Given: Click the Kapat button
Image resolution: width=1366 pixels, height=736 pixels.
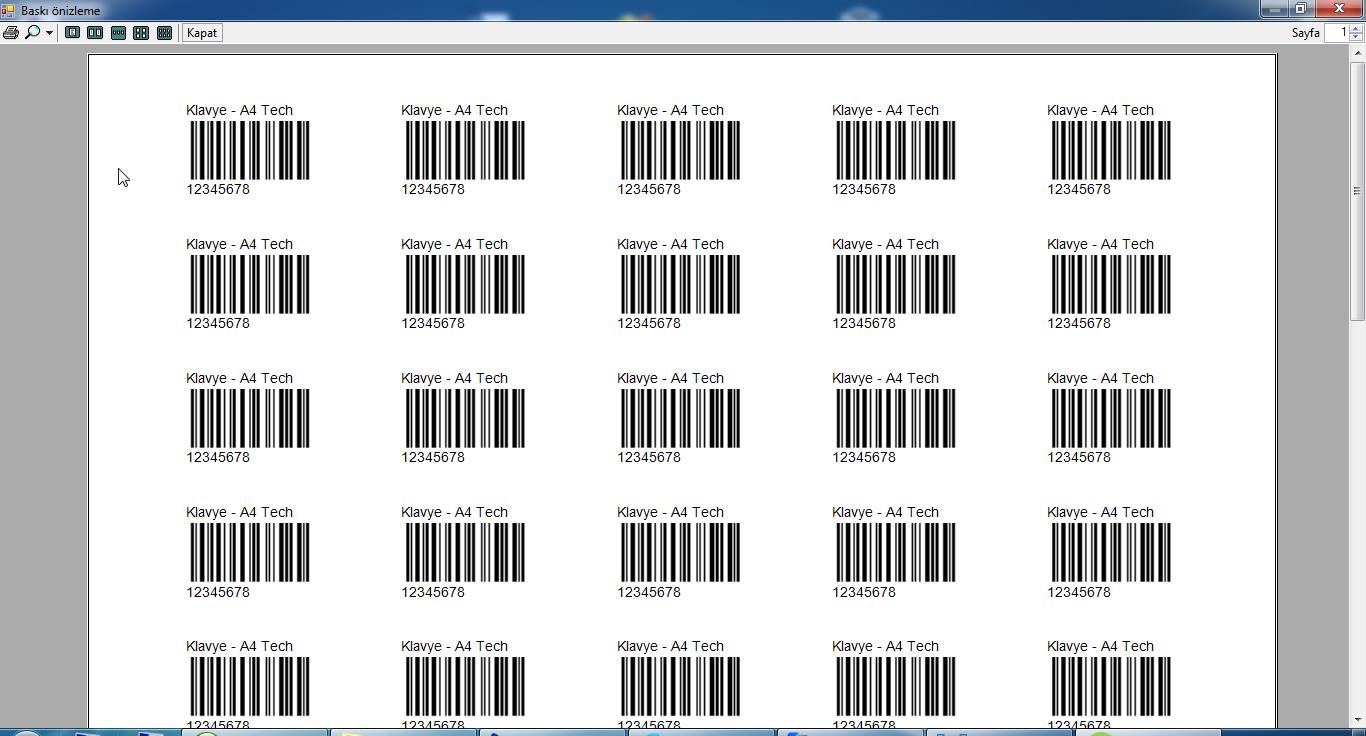Looking at the screenshot, I should [x=202, y=33].
